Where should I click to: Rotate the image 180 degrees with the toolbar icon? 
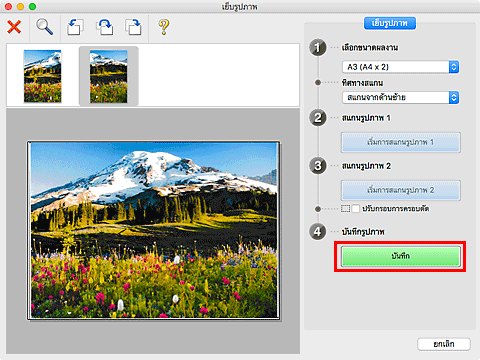coord(104,27)
